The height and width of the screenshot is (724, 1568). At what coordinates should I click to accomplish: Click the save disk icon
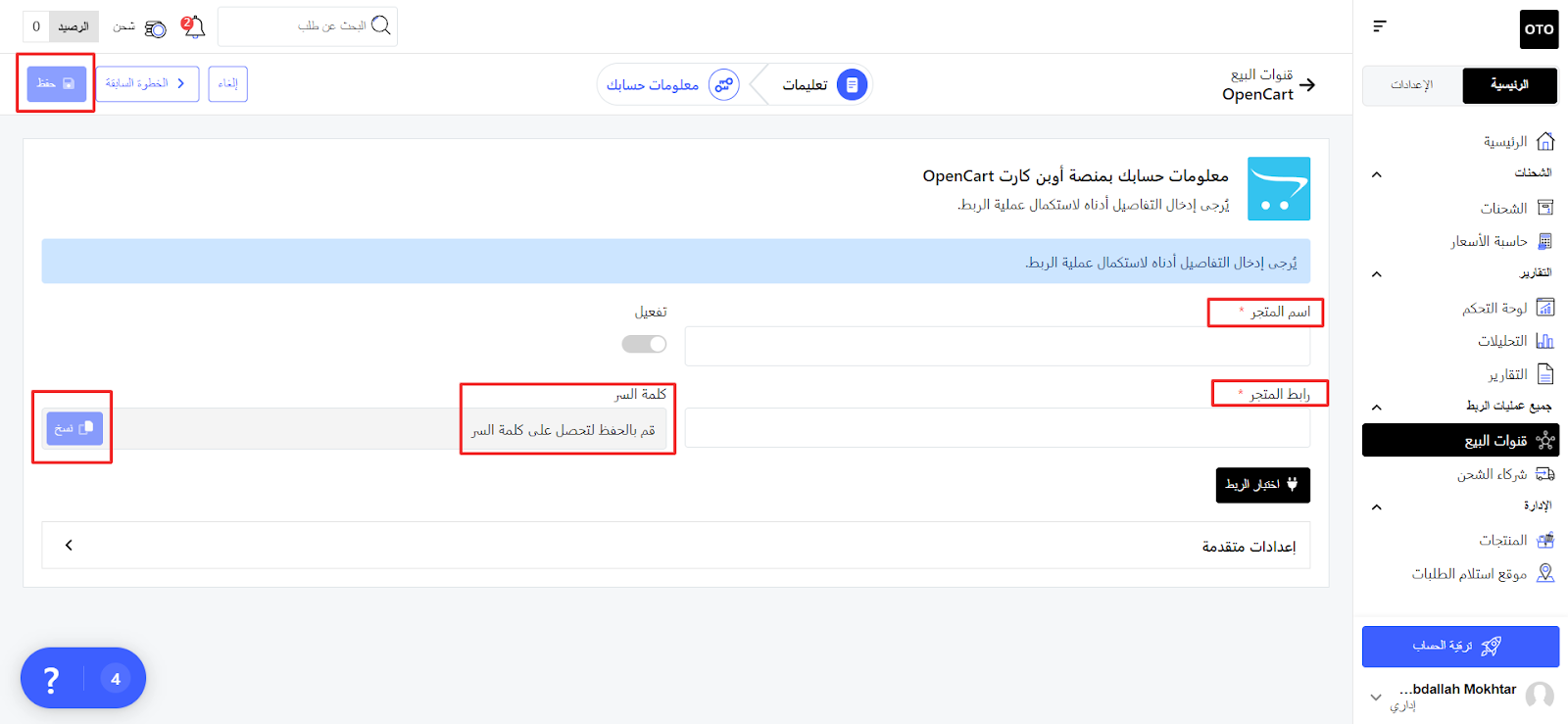pyautogui.click(x=69, y=83)
